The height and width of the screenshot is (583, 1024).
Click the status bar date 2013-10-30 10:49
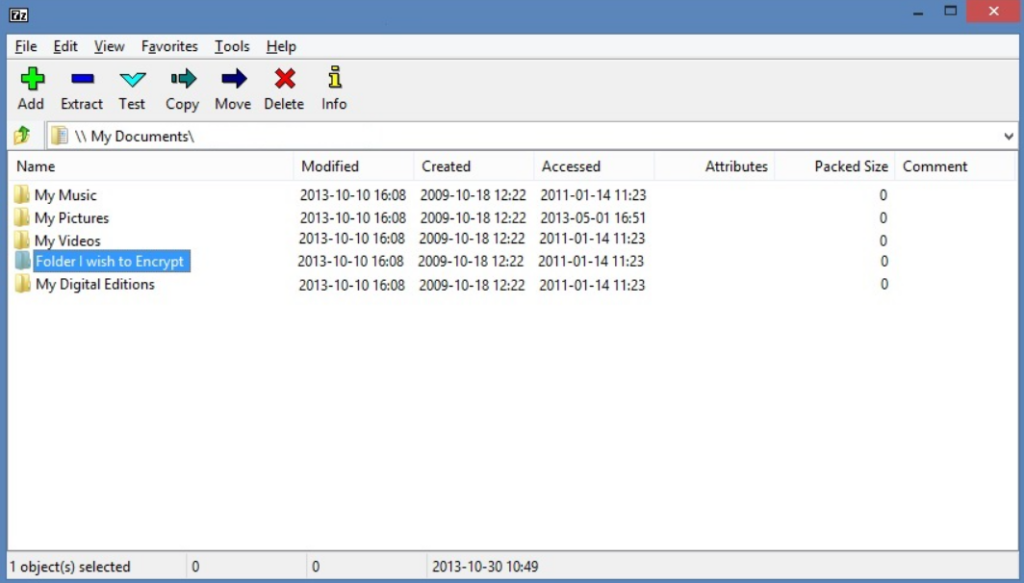pyautogui.click(x=485, y=566)
